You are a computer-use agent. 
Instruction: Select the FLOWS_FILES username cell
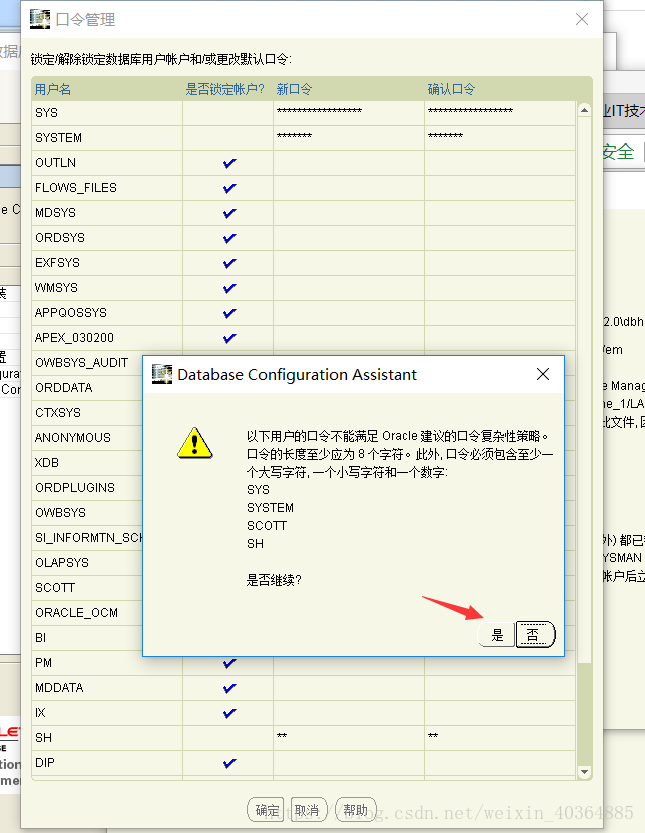pyautogui.click(x=107, y=188)
